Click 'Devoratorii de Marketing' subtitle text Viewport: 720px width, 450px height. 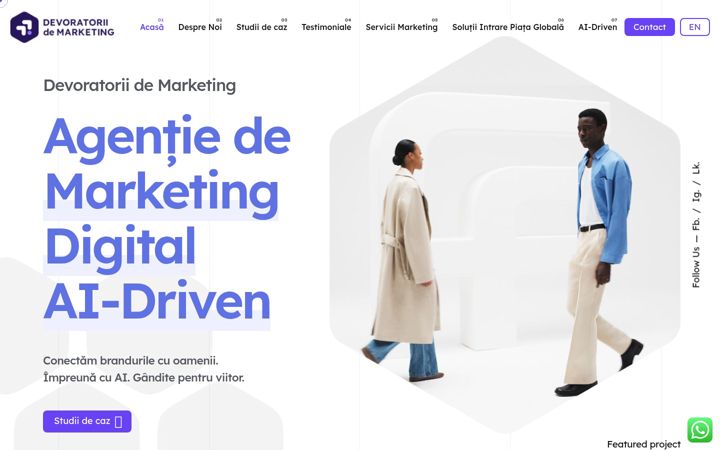click(140, 85)
